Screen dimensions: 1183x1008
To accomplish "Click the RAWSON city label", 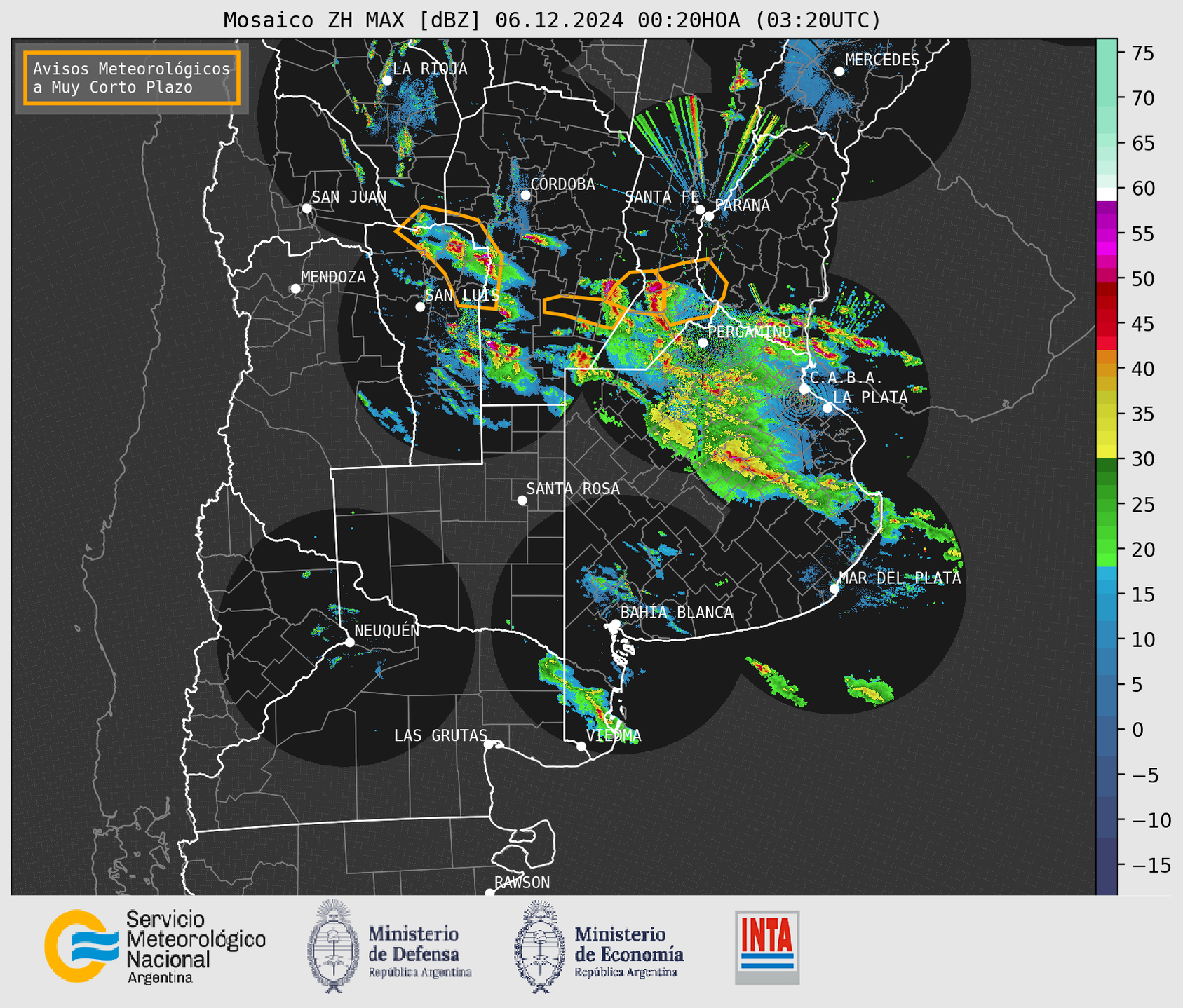I will coord(522,883).
